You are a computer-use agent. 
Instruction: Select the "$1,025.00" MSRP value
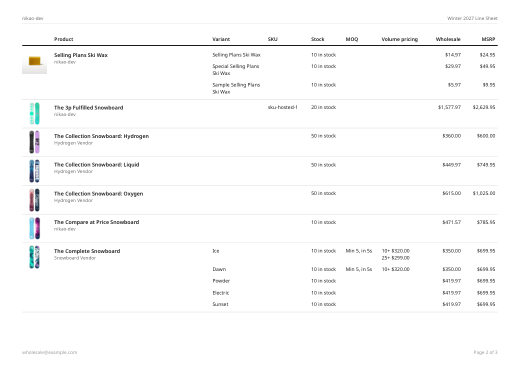(484, 193)
